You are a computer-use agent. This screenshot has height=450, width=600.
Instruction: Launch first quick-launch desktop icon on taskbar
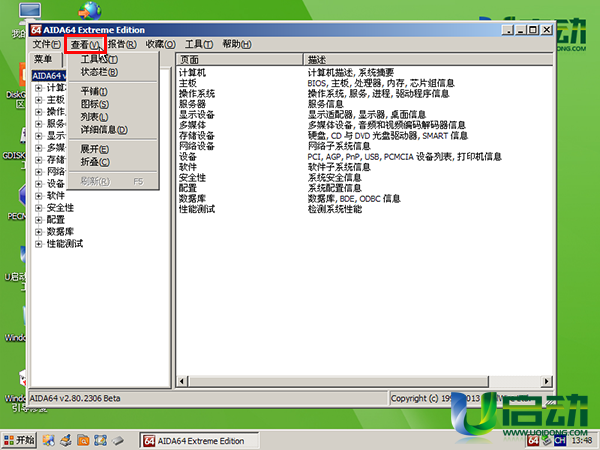coord(48,440)
